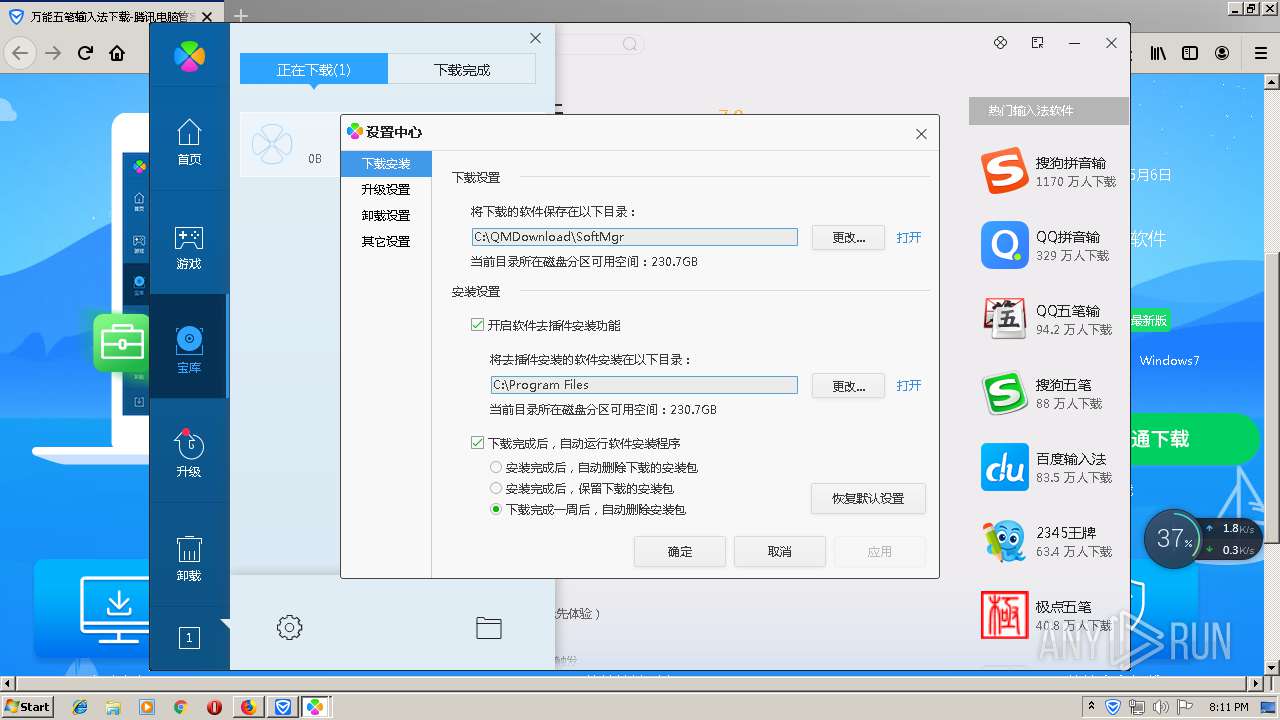The height and width of the screenshot is (720, 1280).
Task: Click 更改... for the download directory
Action: 848,237
